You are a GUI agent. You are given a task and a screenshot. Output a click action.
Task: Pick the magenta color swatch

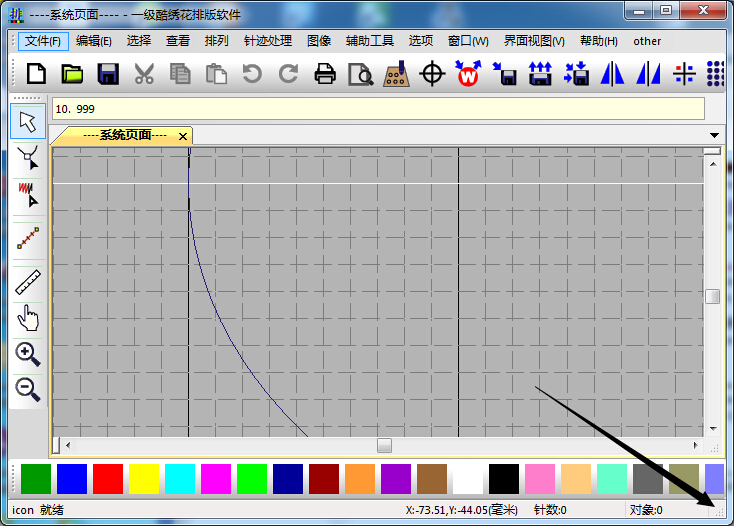[x=216, y=479]
